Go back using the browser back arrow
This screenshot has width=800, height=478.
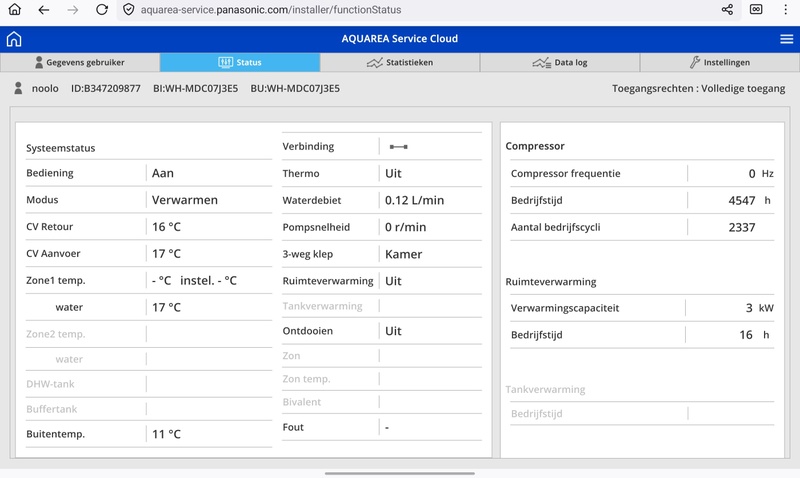(43, 10)
